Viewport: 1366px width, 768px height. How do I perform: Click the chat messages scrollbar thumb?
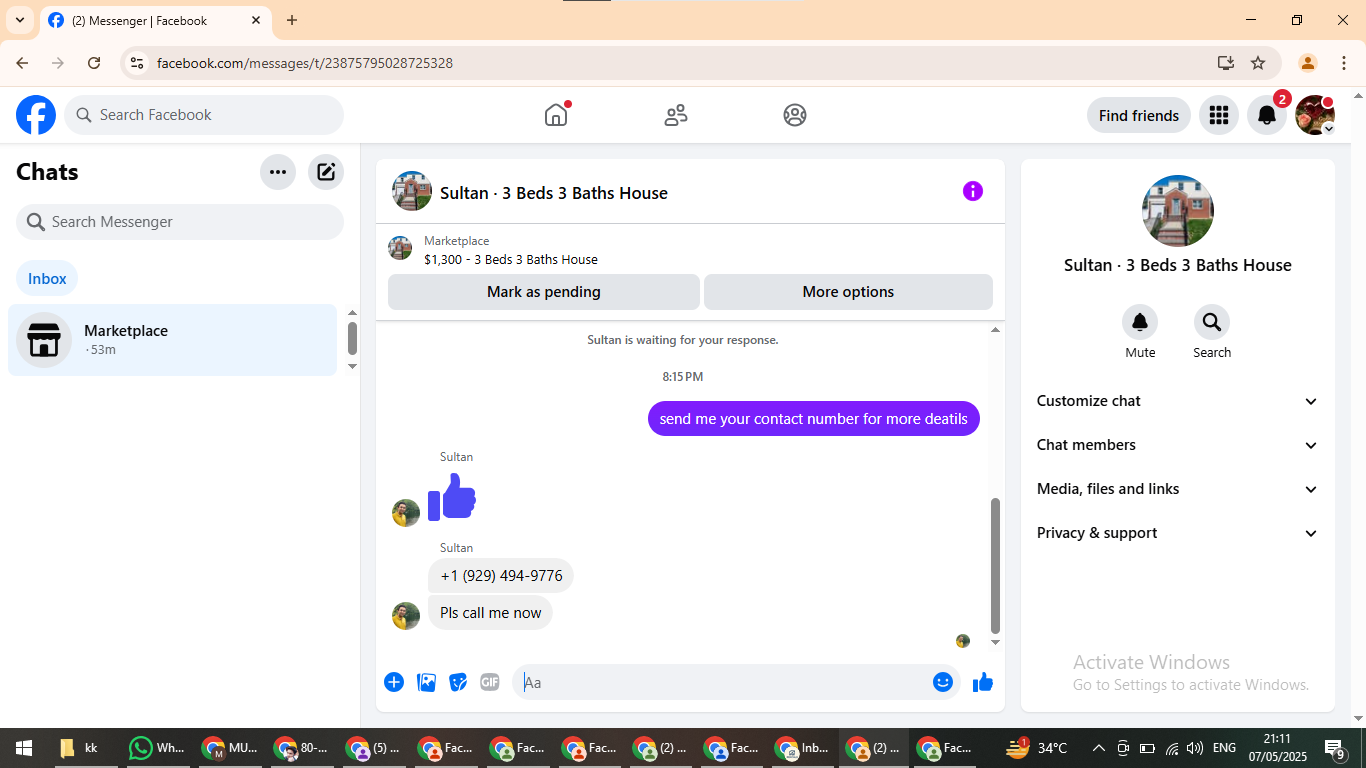[x=995, y=565]
